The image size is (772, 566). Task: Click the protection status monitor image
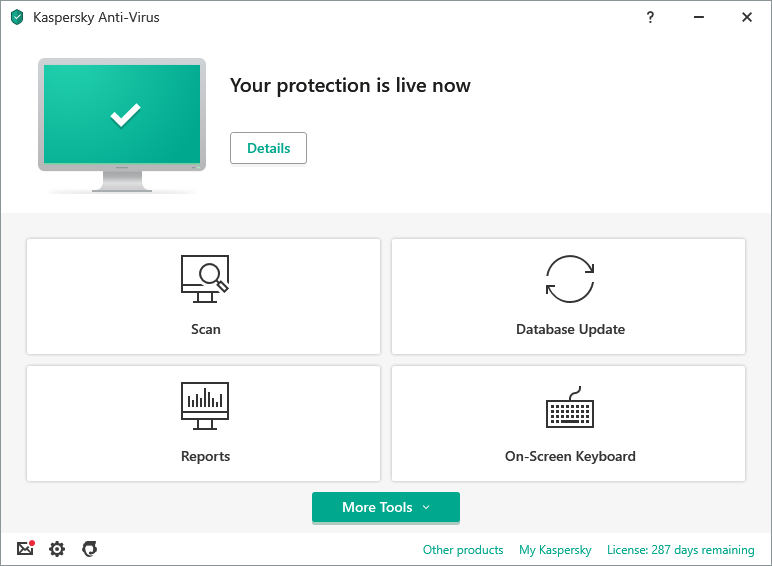click(123, 118)
